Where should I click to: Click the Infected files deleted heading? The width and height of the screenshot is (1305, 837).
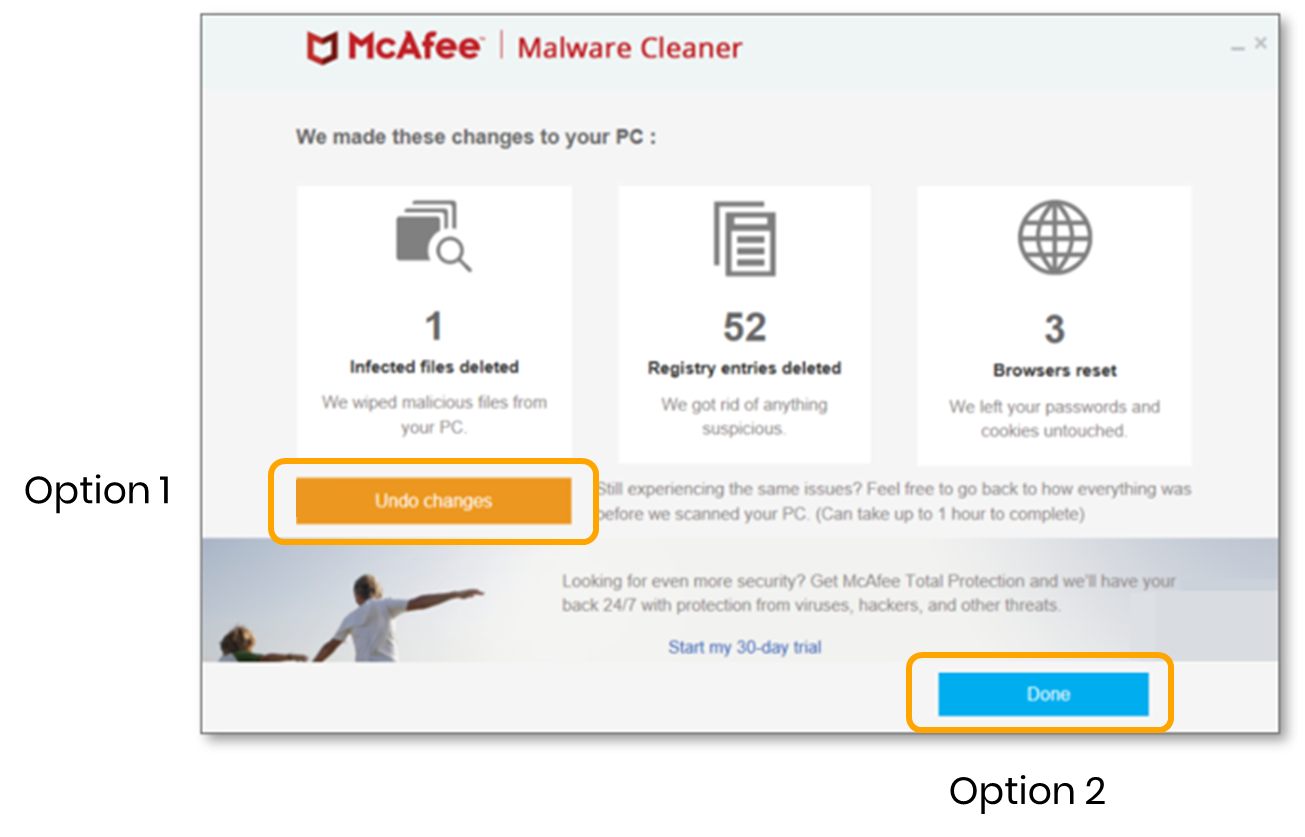point(434,367)
